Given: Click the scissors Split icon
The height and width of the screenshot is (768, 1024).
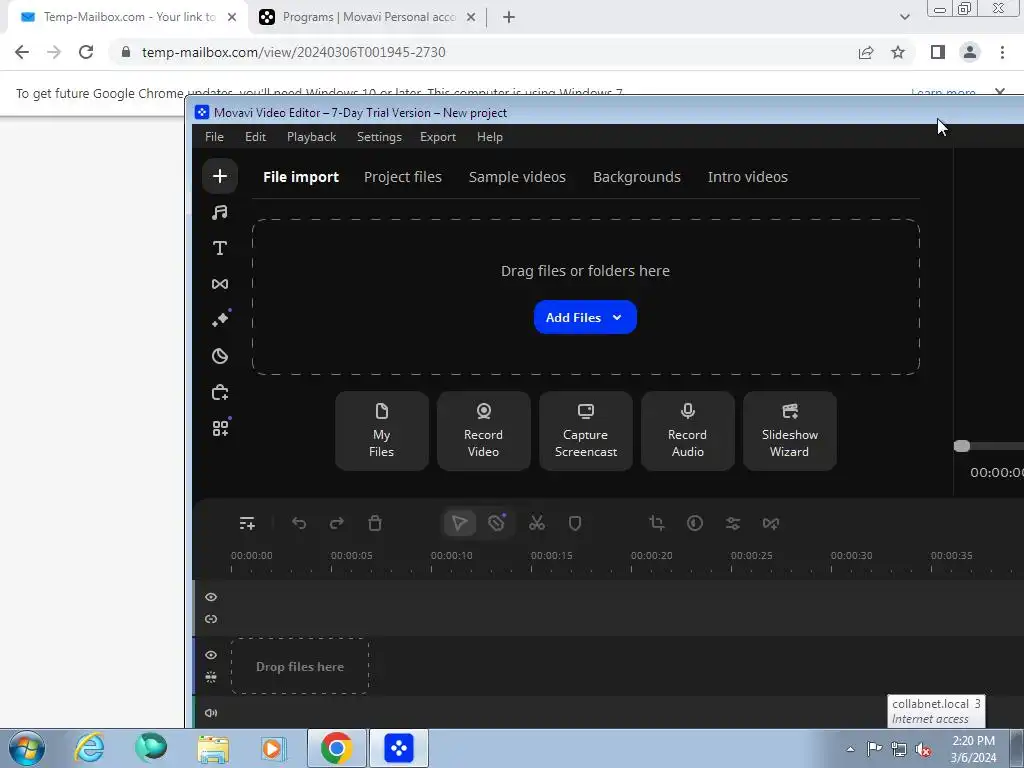Looking at the screenshot, I should click(x=537, y=523).
